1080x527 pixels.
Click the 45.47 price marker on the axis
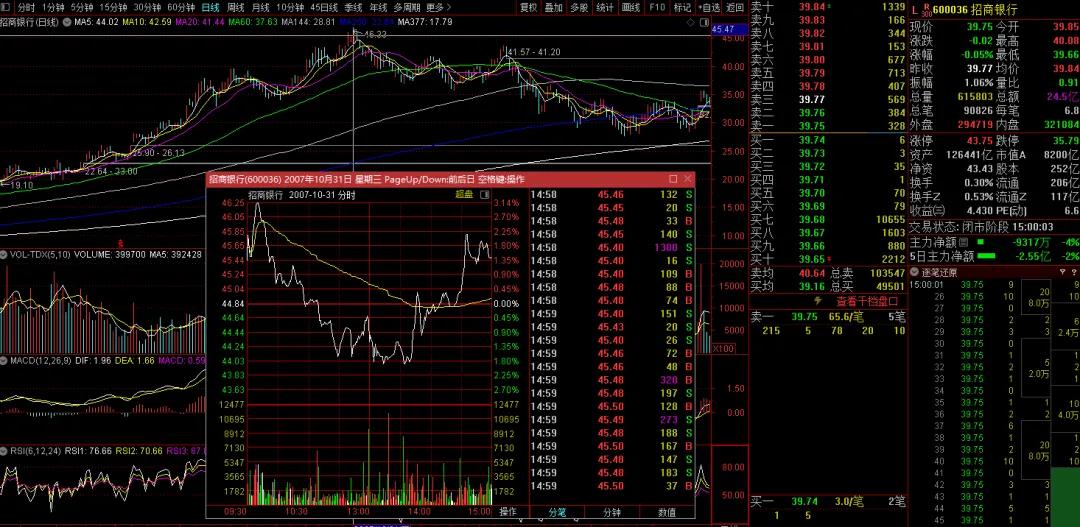pyautogui.click(x=722, y=30)
